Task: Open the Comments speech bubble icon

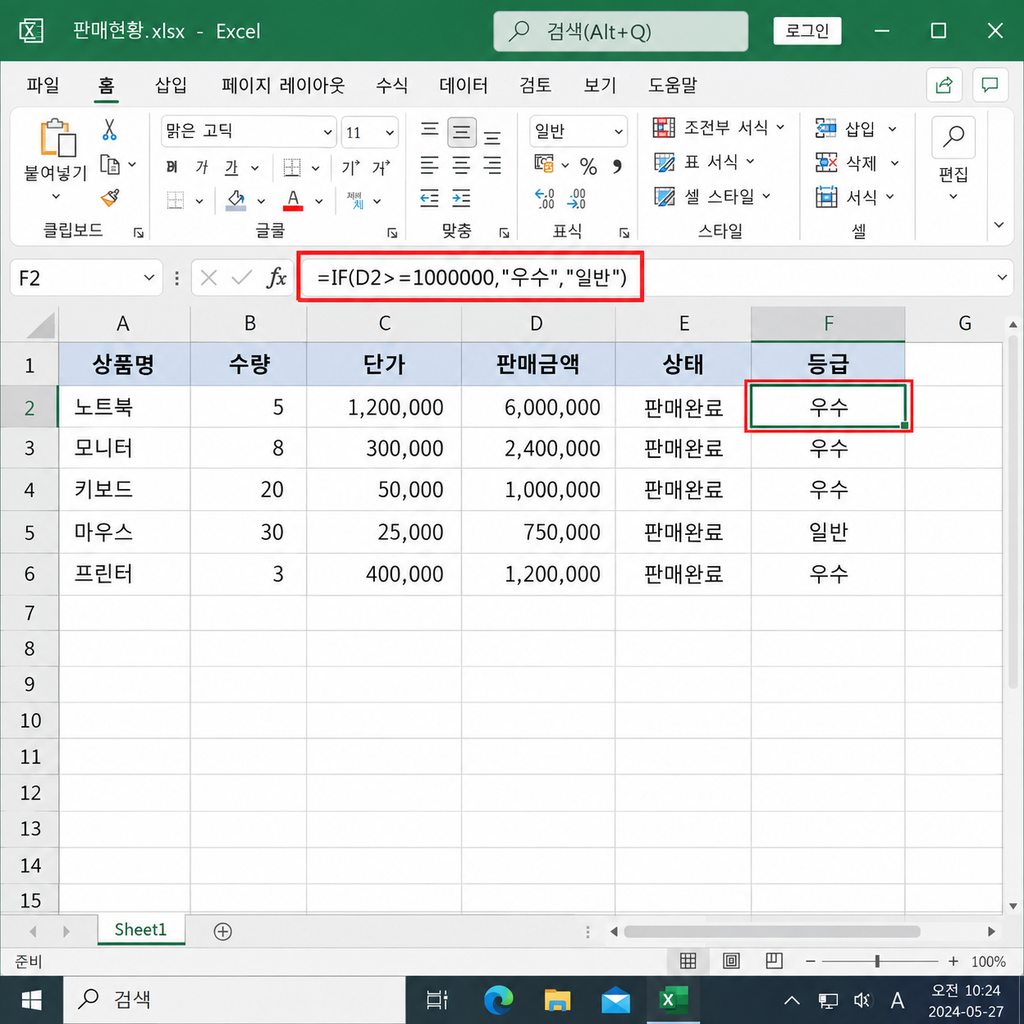Action: pyautogui.click(x=990, y=85)
